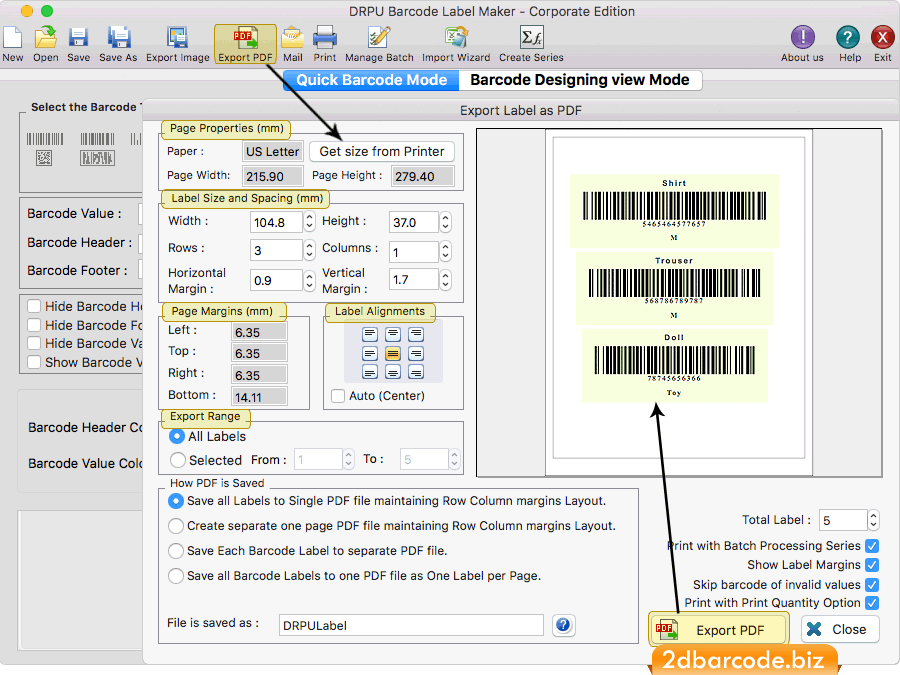Adjust label Height stepper
Image resolution: width=900 pixels, height=675 pixels.
pos(445,222)
